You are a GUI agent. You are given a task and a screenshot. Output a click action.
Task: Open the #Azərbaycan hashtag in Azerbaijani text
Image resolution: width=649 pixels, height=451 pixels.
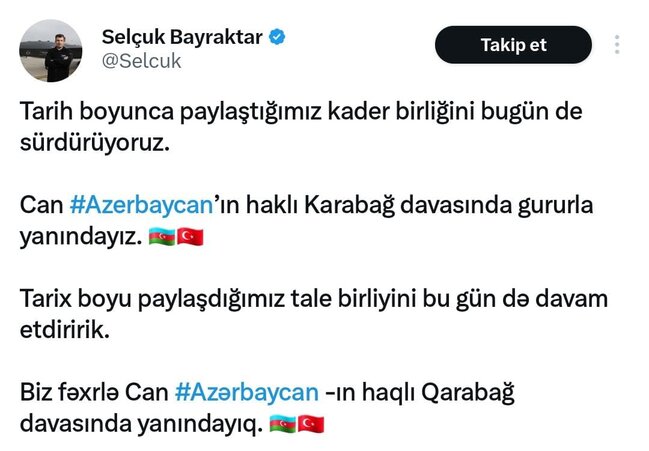pos(247,392)
